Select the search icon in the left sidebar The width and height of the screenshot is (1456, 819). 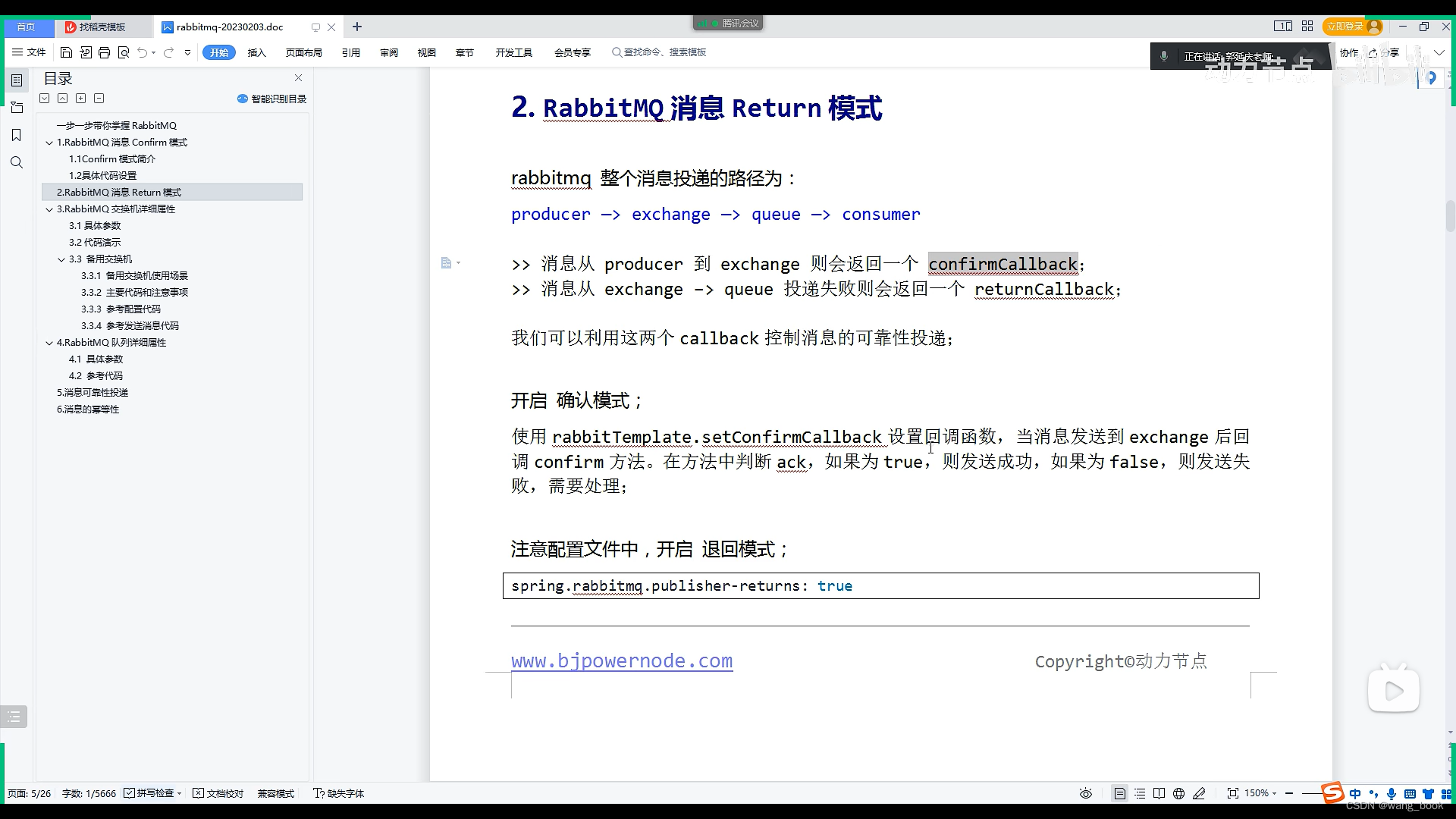tap(17, 162)
